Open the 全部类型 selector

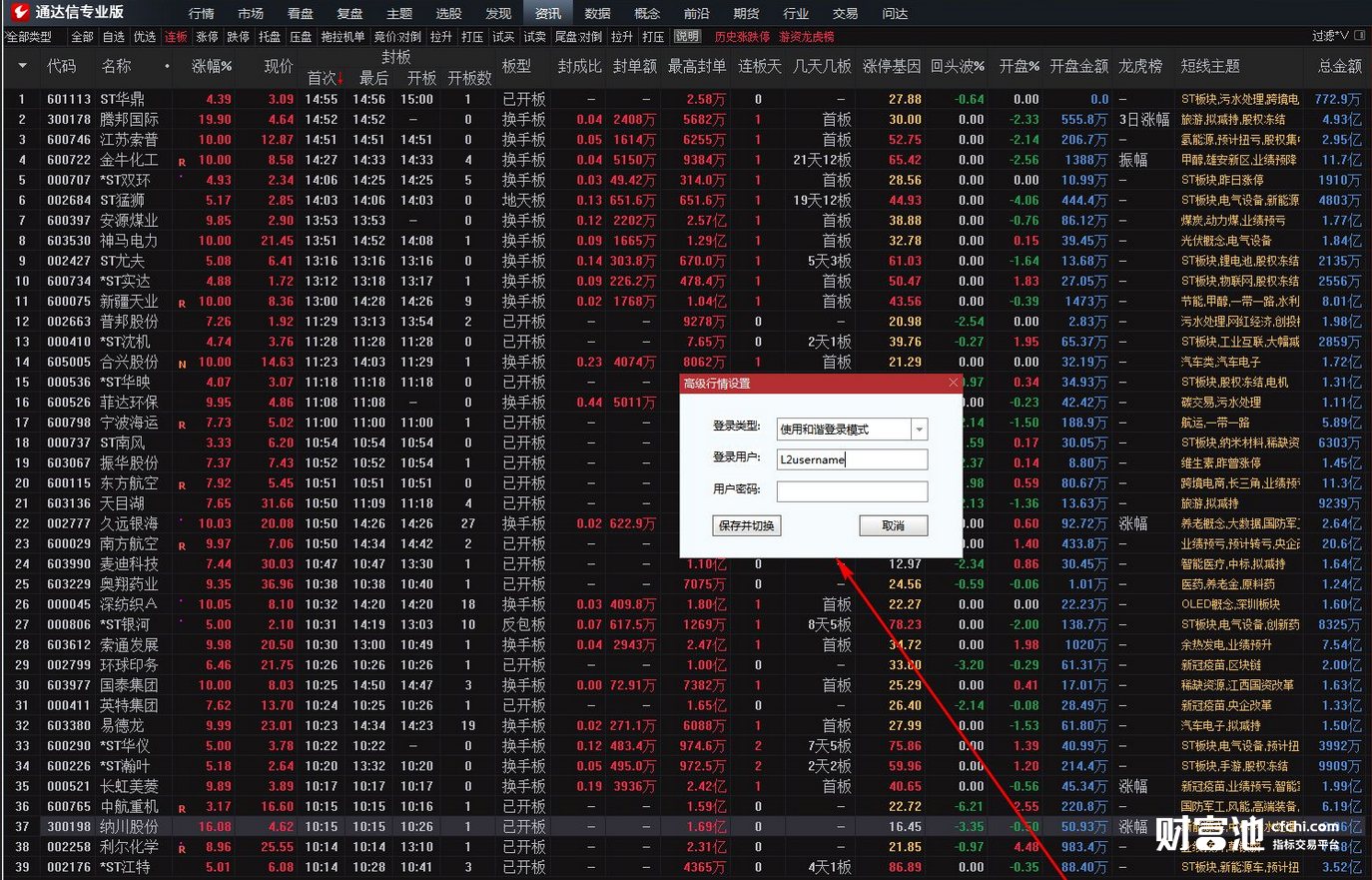tap(29, 37)
